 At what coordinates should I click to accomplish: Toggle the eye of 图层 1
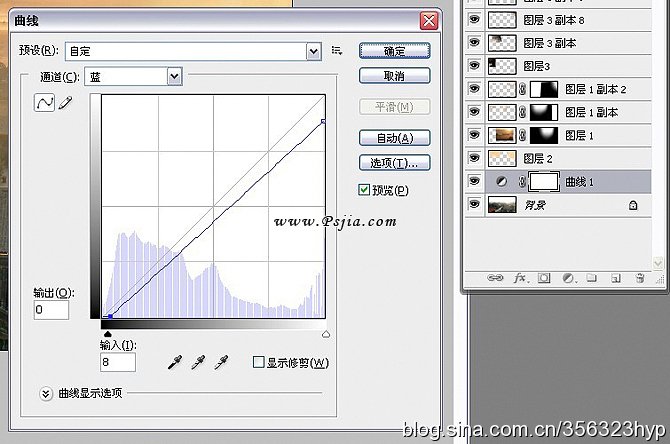click(474, 135)
